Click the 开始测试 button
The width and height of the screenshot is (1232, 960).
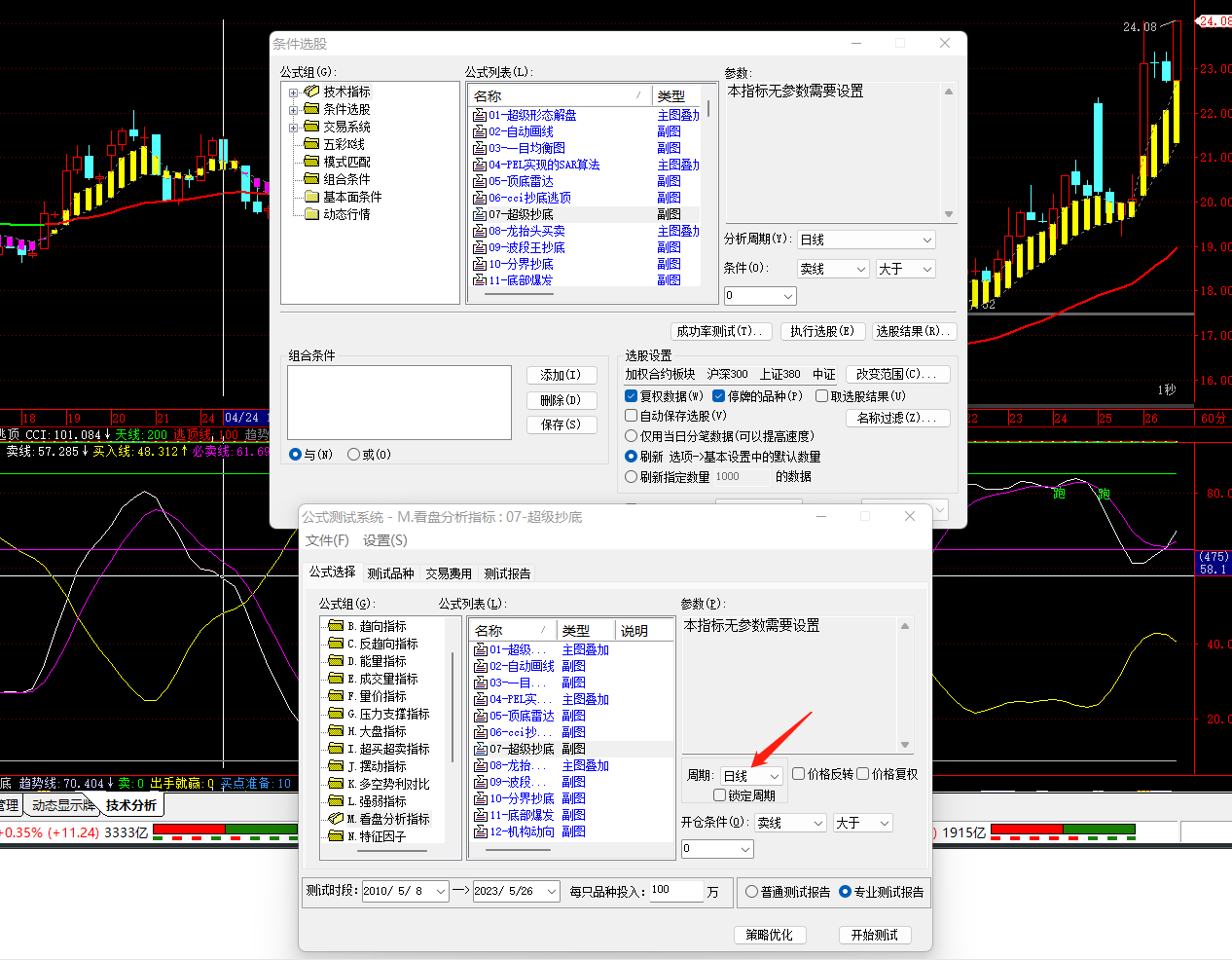pyautogui.click(x=874, y=935)
